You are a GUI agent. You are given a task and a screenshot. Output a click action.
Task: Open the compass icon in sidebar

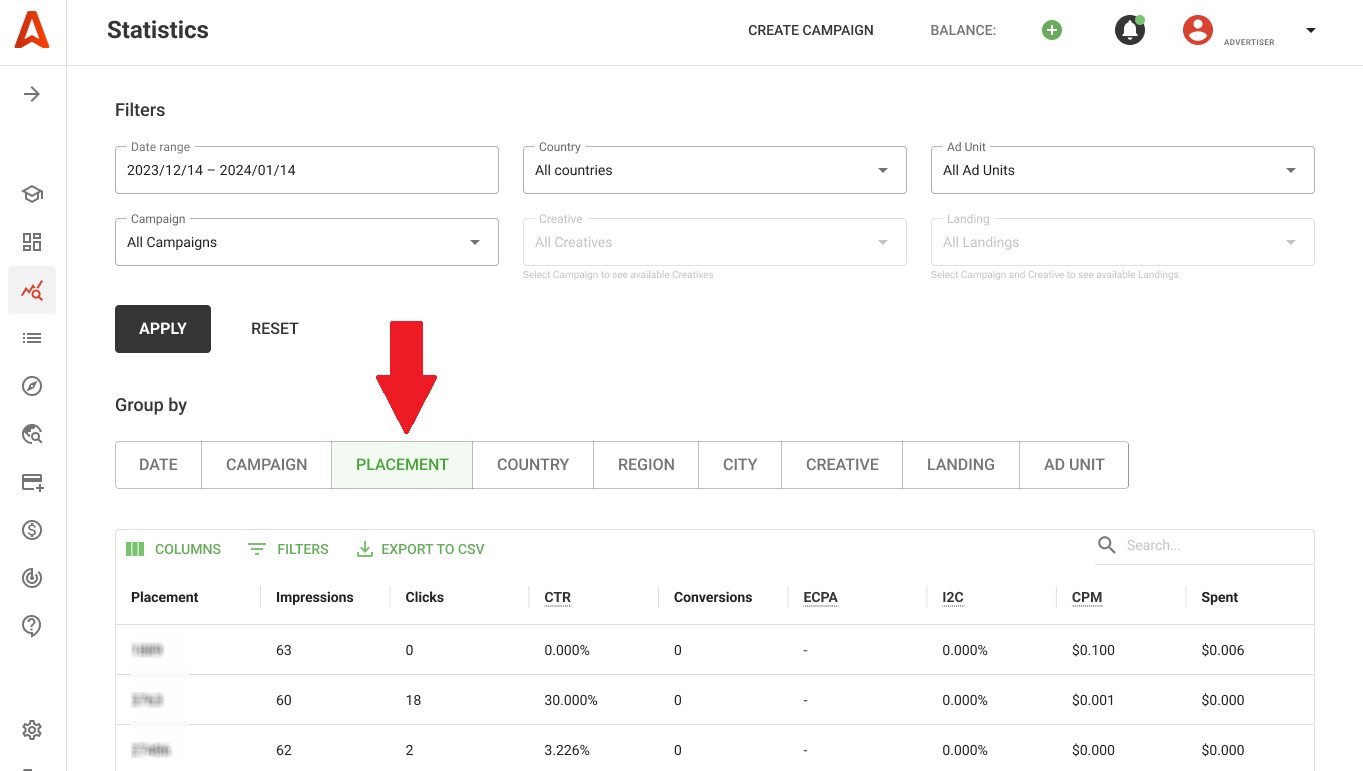[x=32, y=386]
